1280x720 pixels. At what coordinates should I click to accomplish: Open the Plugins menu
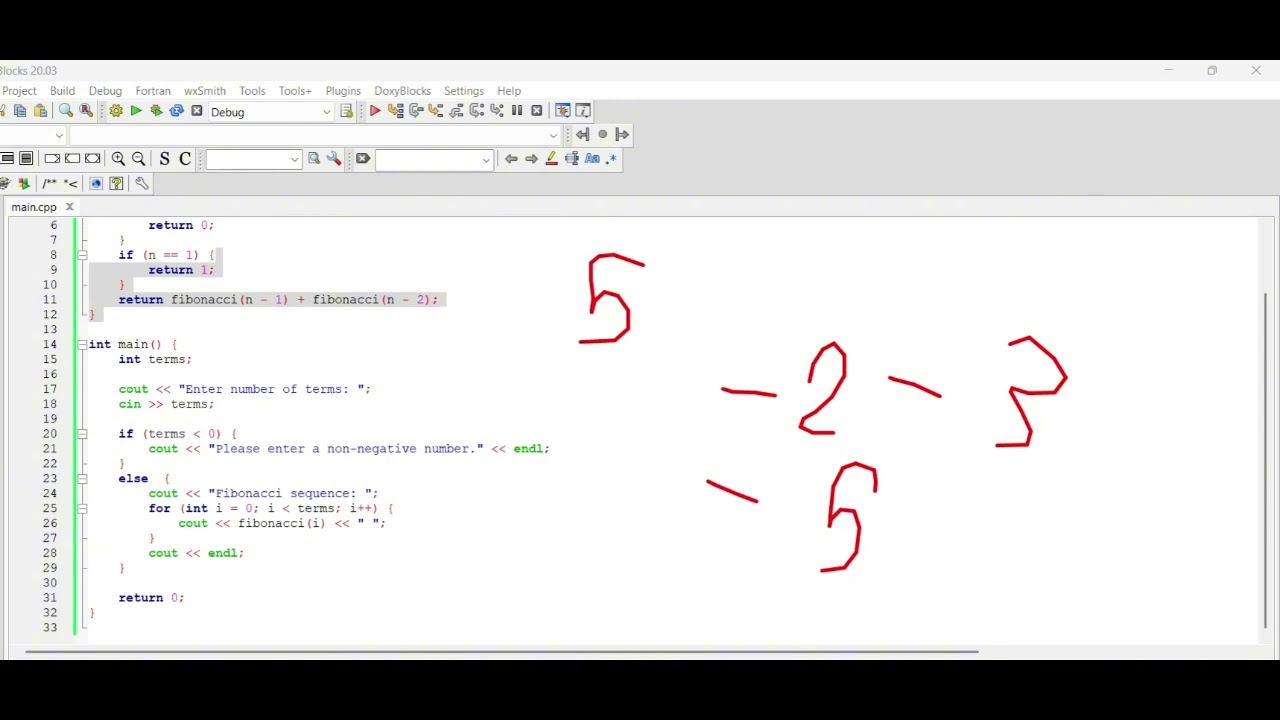[x=343, y=91]
